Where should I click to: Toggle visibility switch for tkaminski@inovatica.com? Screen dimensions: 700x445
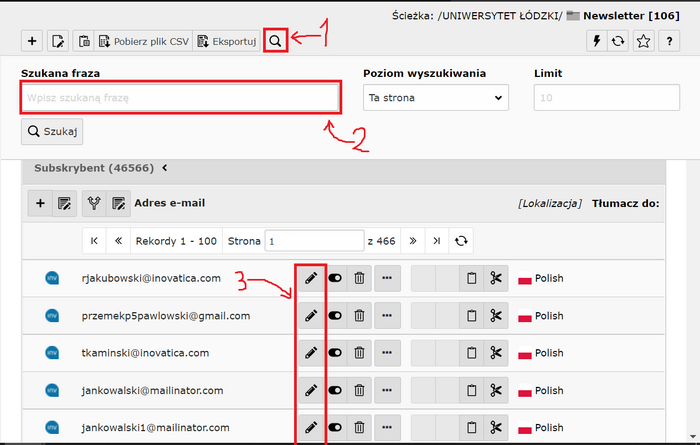tap(335, 353)
